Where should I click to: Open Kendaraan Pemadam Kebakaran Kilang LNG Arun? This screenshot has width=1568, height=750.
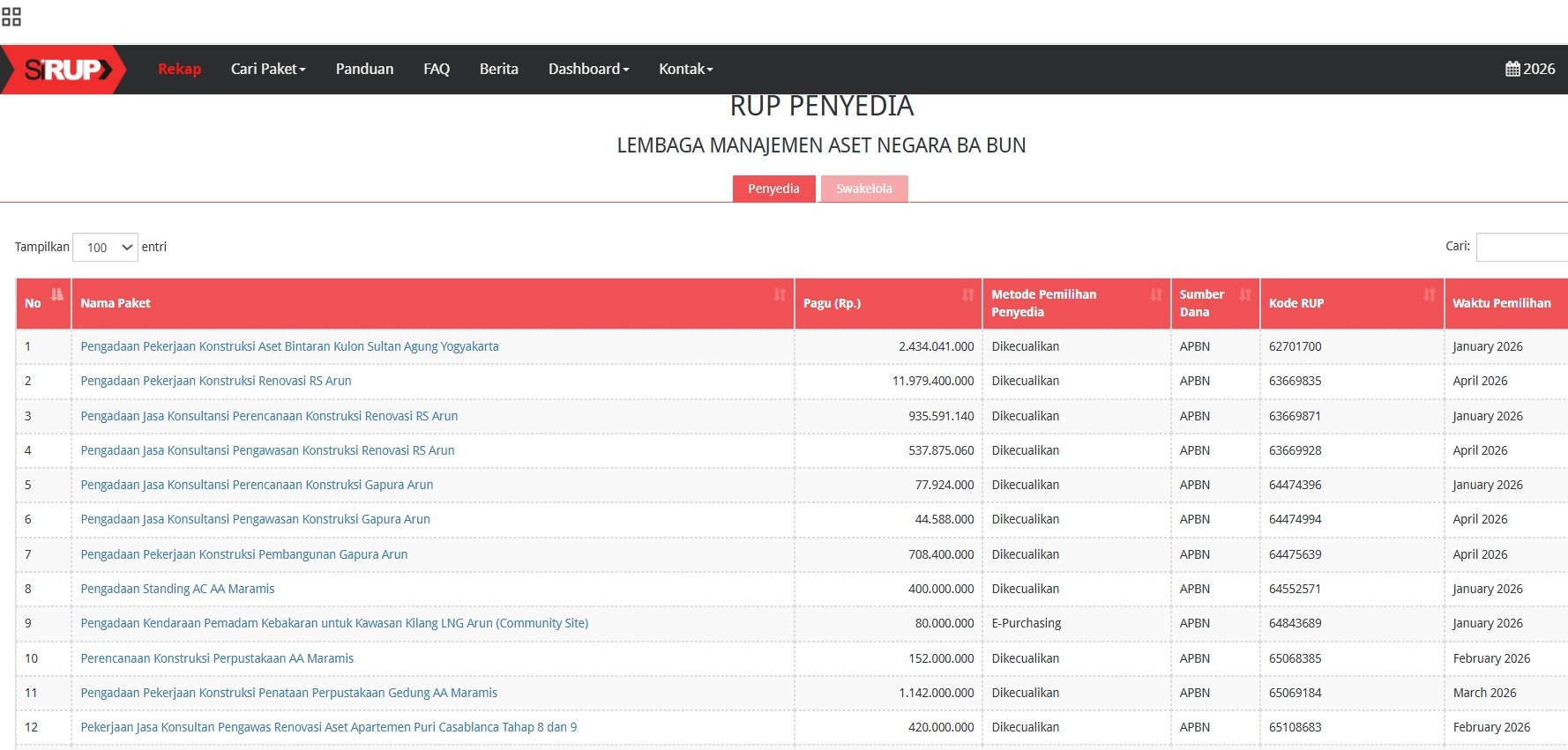click(334, 623)
